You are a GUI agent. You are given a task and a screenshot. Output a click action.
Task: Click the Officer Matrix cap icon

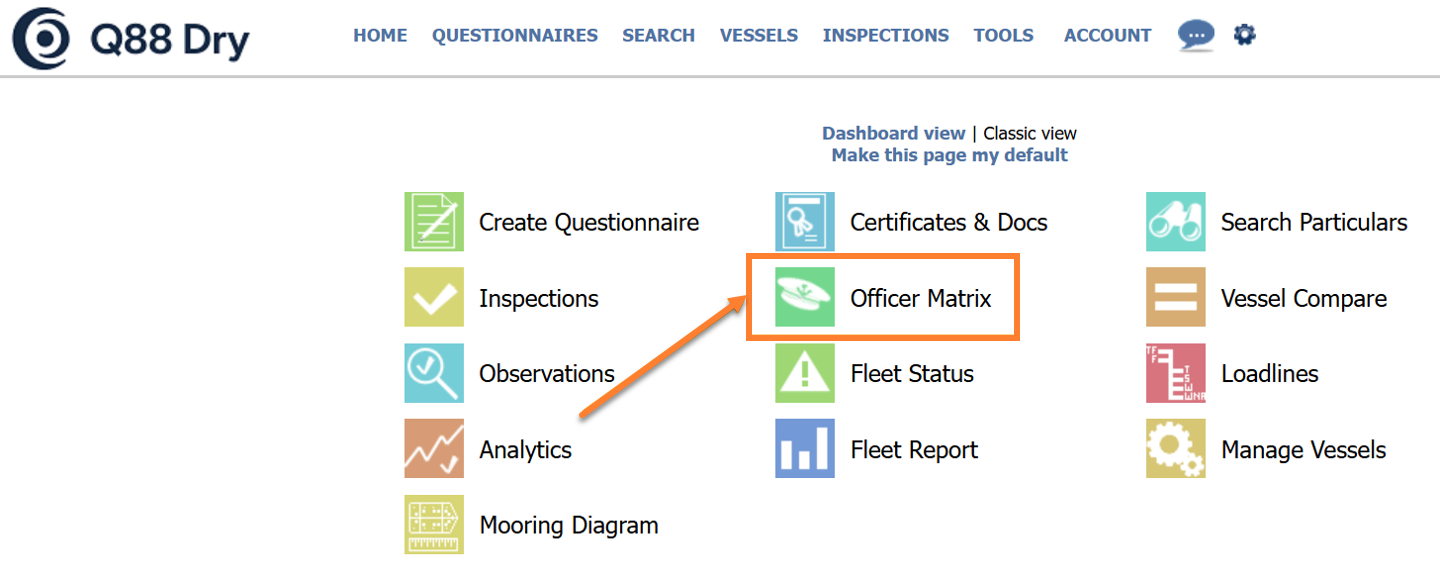(x=805, y=298)
